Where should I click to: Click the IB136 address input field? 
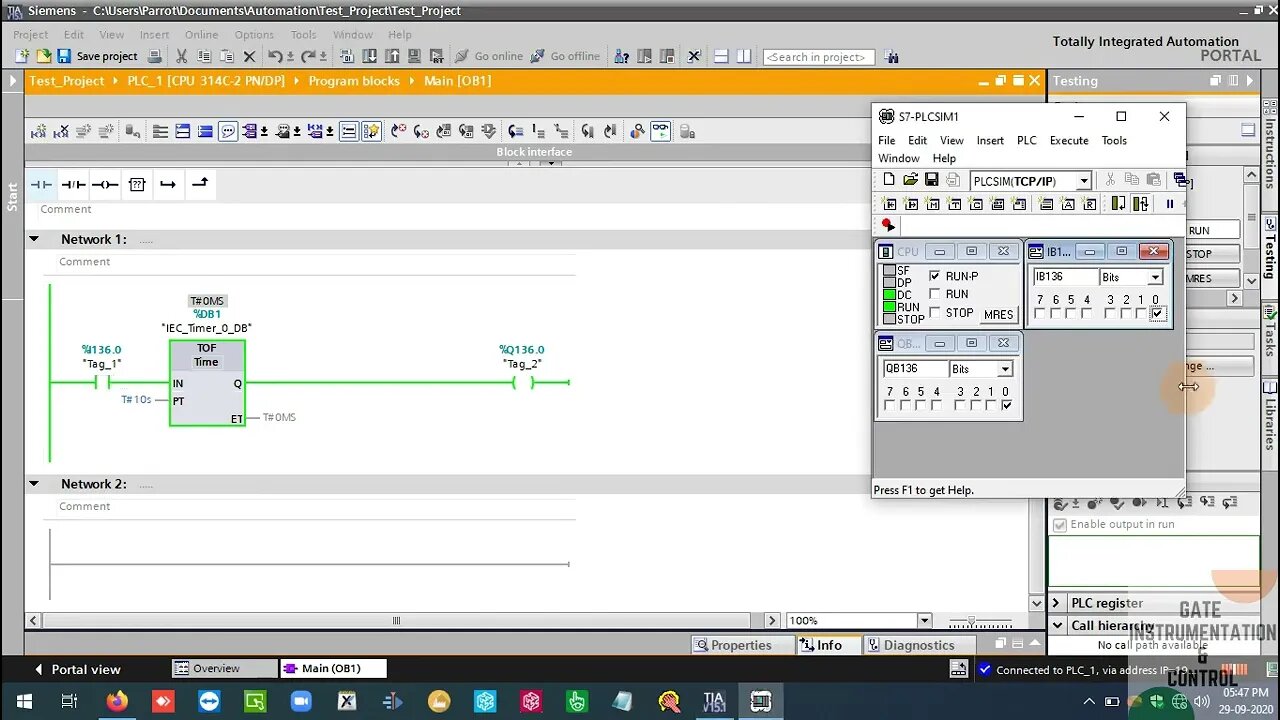pyautogui.click(x=1065, y=277)
